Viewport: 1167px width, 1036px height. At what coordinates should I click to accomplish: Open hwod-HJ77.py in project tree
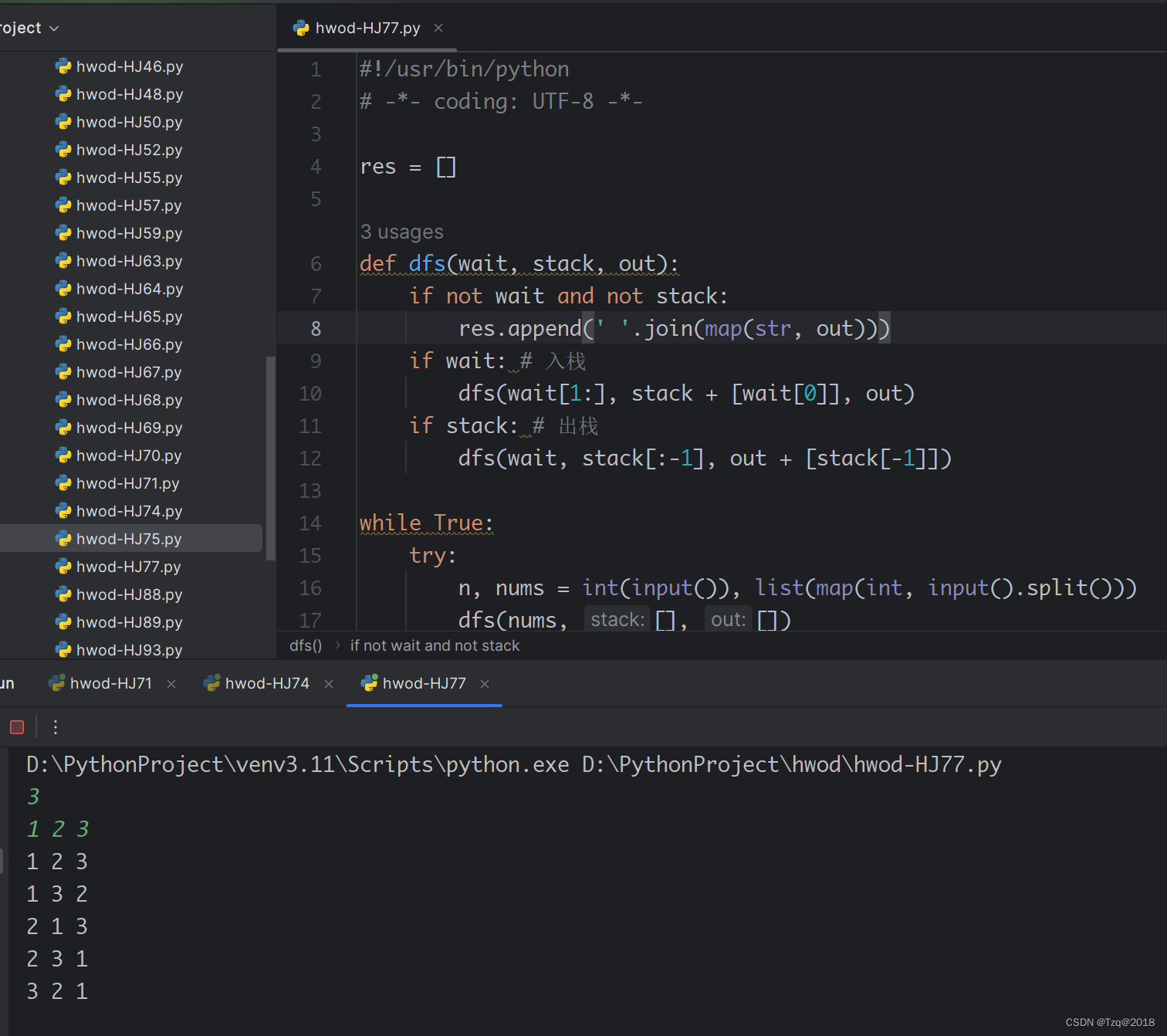(x=129, y=567)
